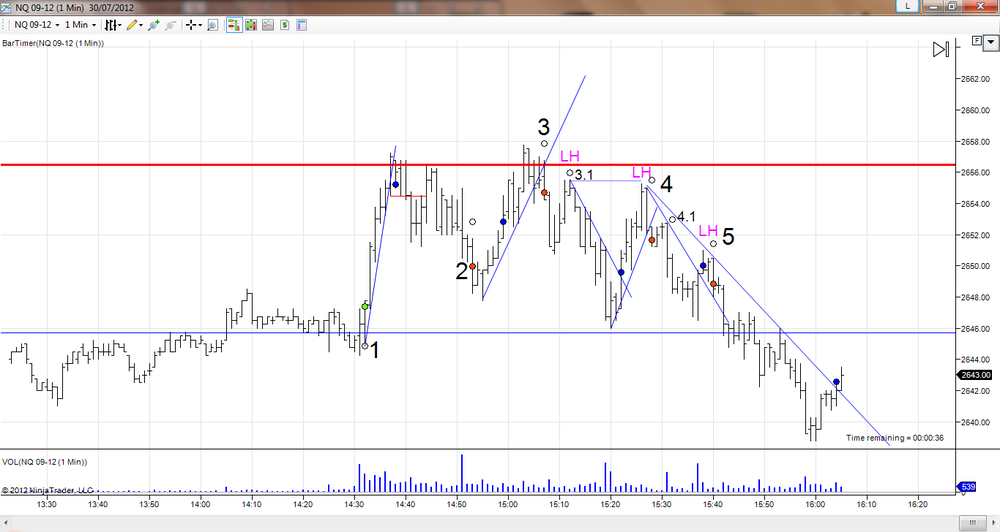Minimize the chart window
Screen dimensions: 1000x532
point(934,6)
